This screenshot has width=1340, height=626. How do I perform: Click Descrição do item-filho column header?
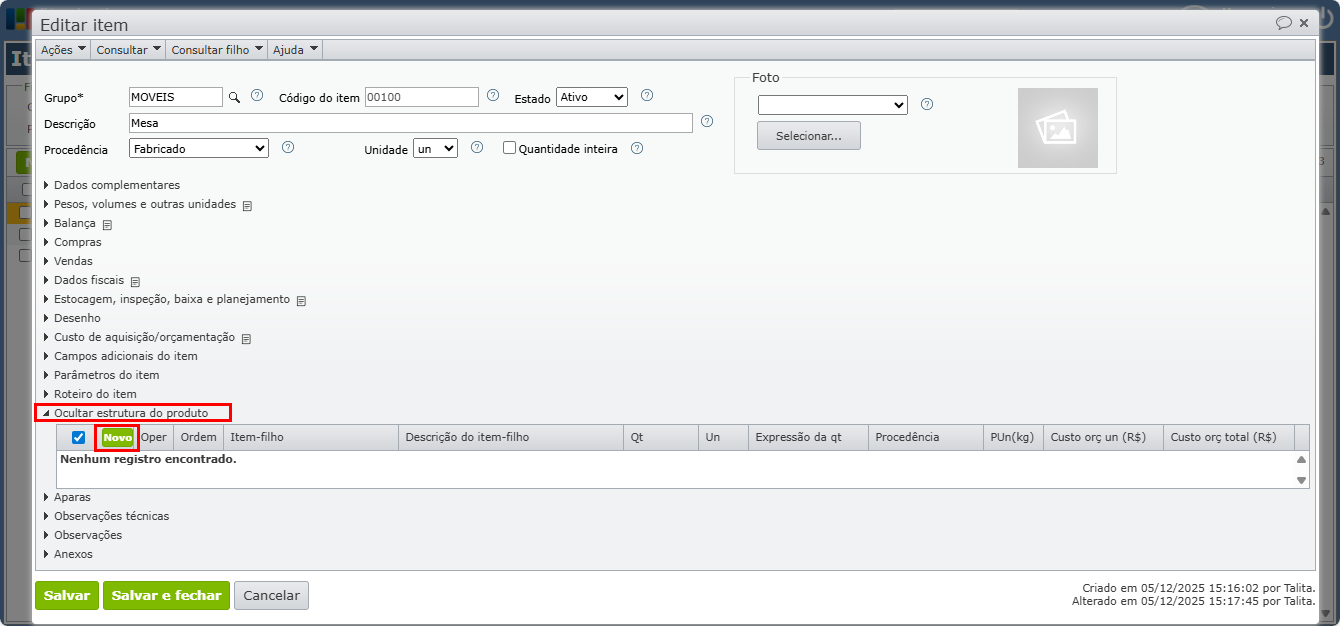point(510,437)
